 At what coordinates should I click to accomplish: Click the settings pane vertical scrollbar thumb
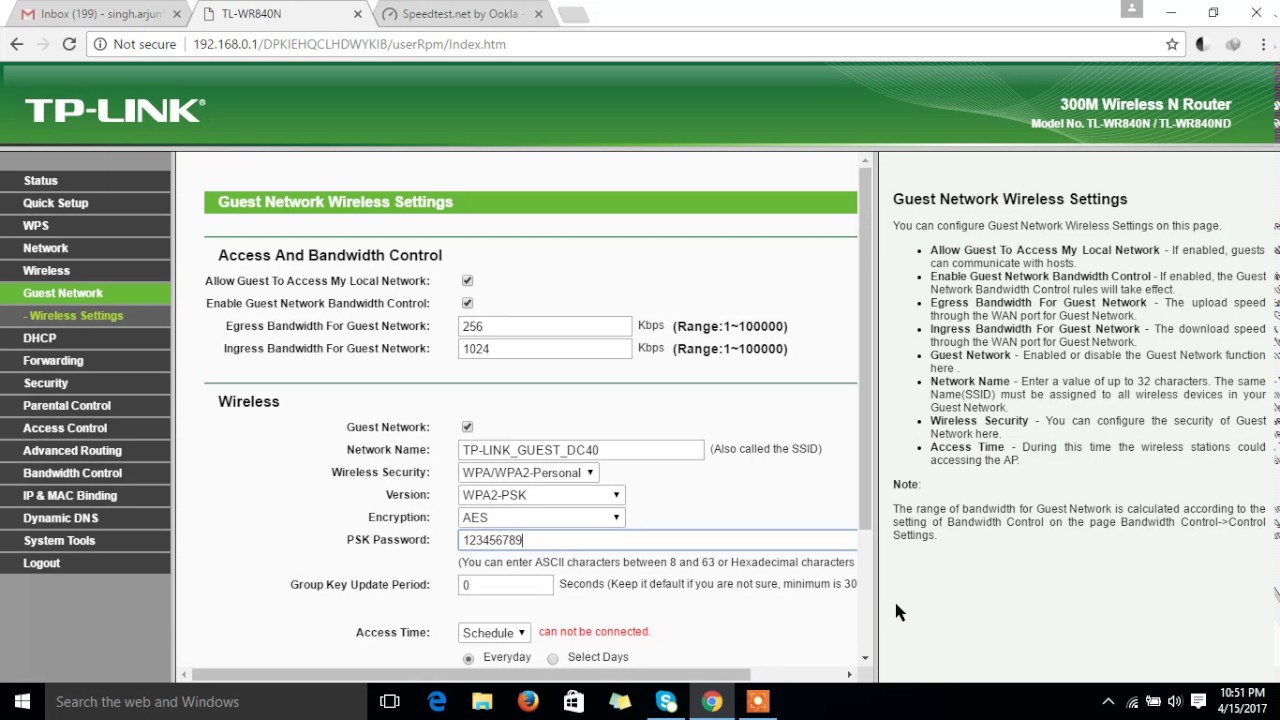point(865,350)
